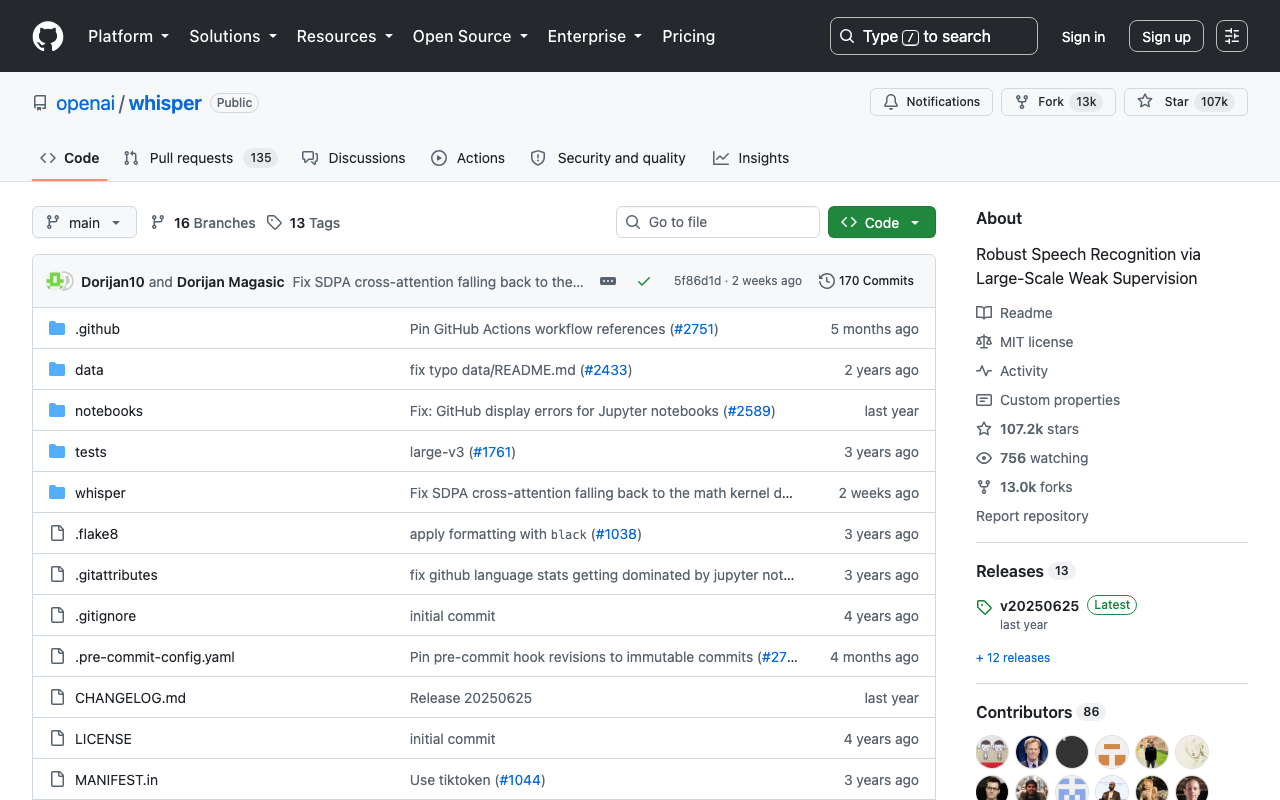Open the .github folder
The width and height of the screenshot is (1280, 800).
97,329
